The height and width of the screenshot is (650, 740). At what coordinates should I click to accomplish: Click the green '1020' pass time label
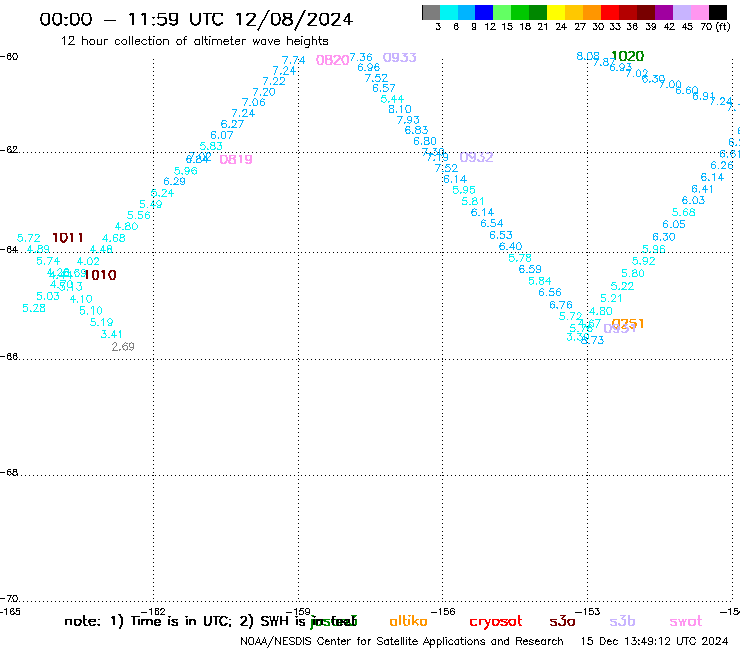(627, 56)
